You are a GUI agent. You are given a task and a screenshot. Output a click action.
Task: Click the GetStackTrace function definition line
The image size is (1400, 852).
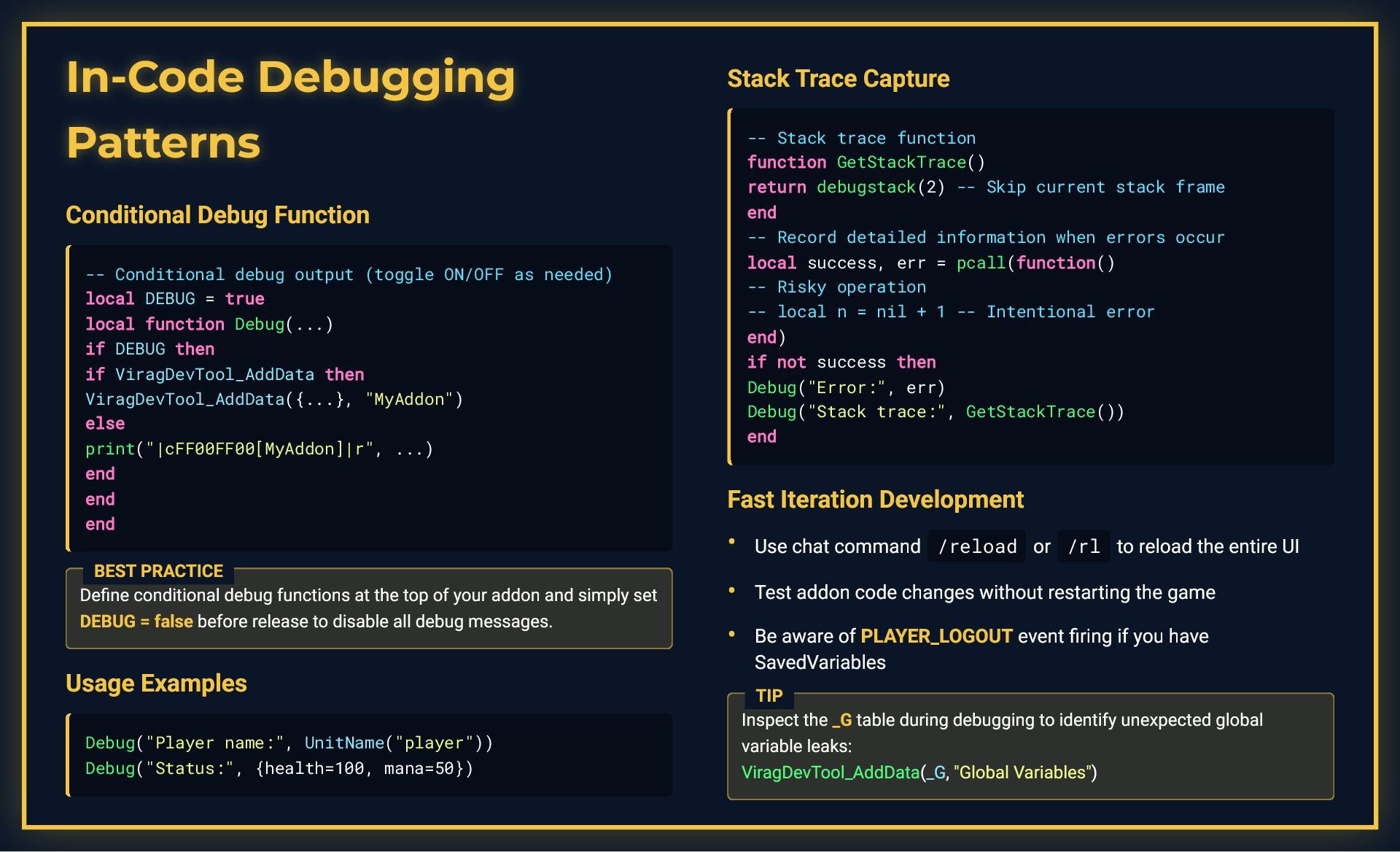tap(866, 163)
